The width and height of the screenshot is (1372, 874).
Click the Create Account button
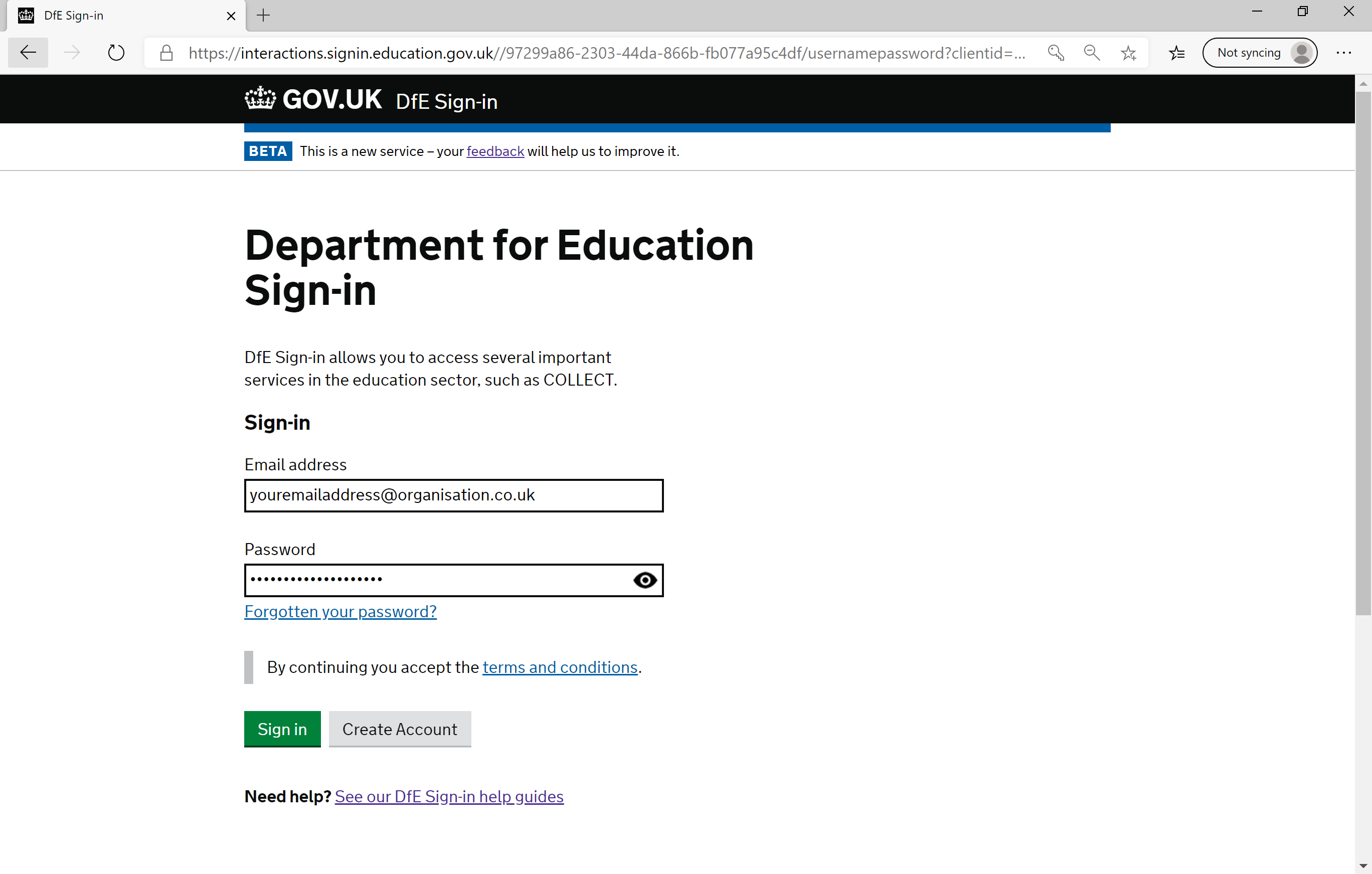tap(399, 729)
